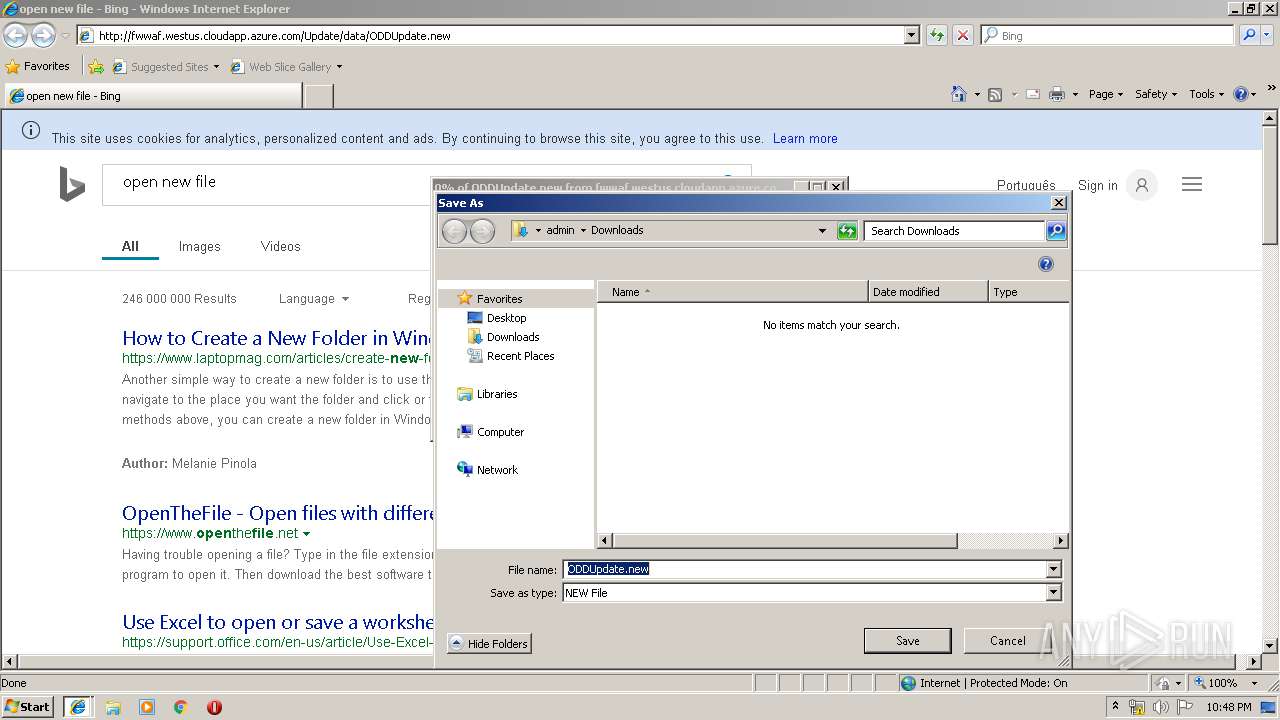Open the Language filter dropdown on Bing
Viewport: 1280px width, 720px height.
314,298
